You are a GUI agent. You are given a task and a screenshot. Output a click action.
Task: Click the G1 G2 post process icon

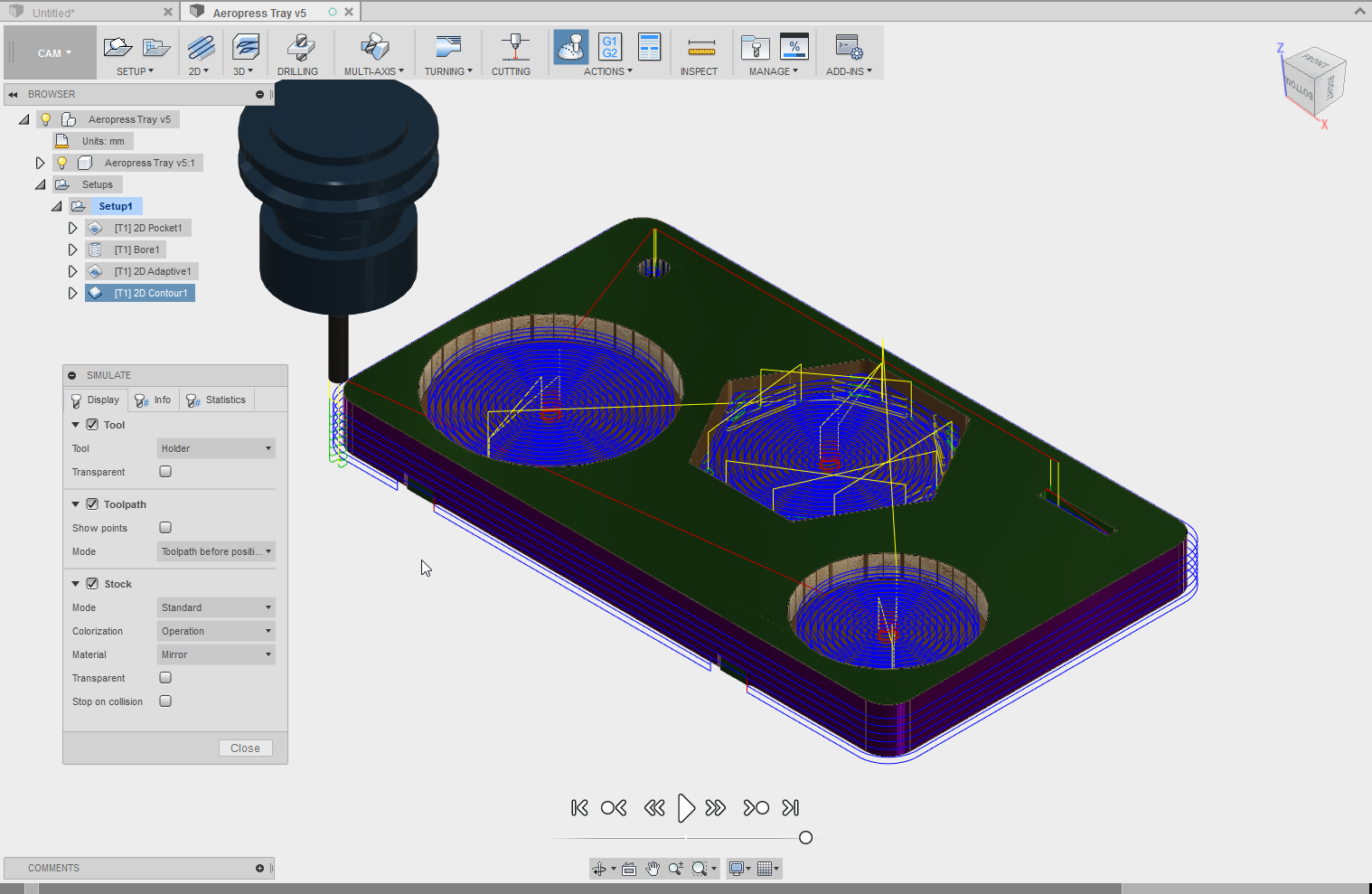click(610, 47)
